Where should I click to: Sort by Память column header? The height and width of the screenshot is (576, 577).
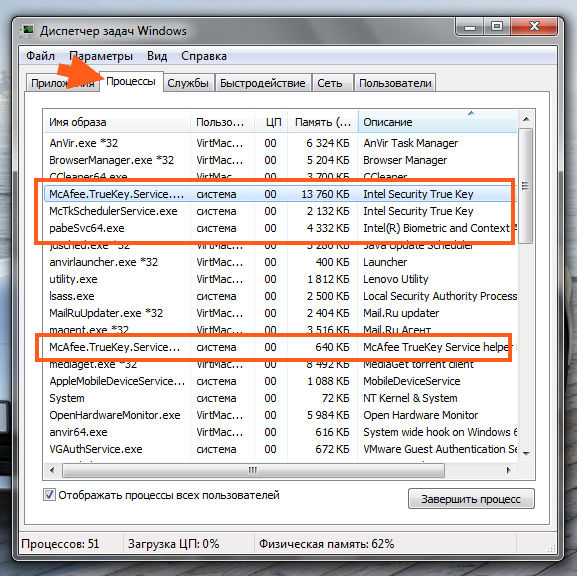click(x=323, y=122)
